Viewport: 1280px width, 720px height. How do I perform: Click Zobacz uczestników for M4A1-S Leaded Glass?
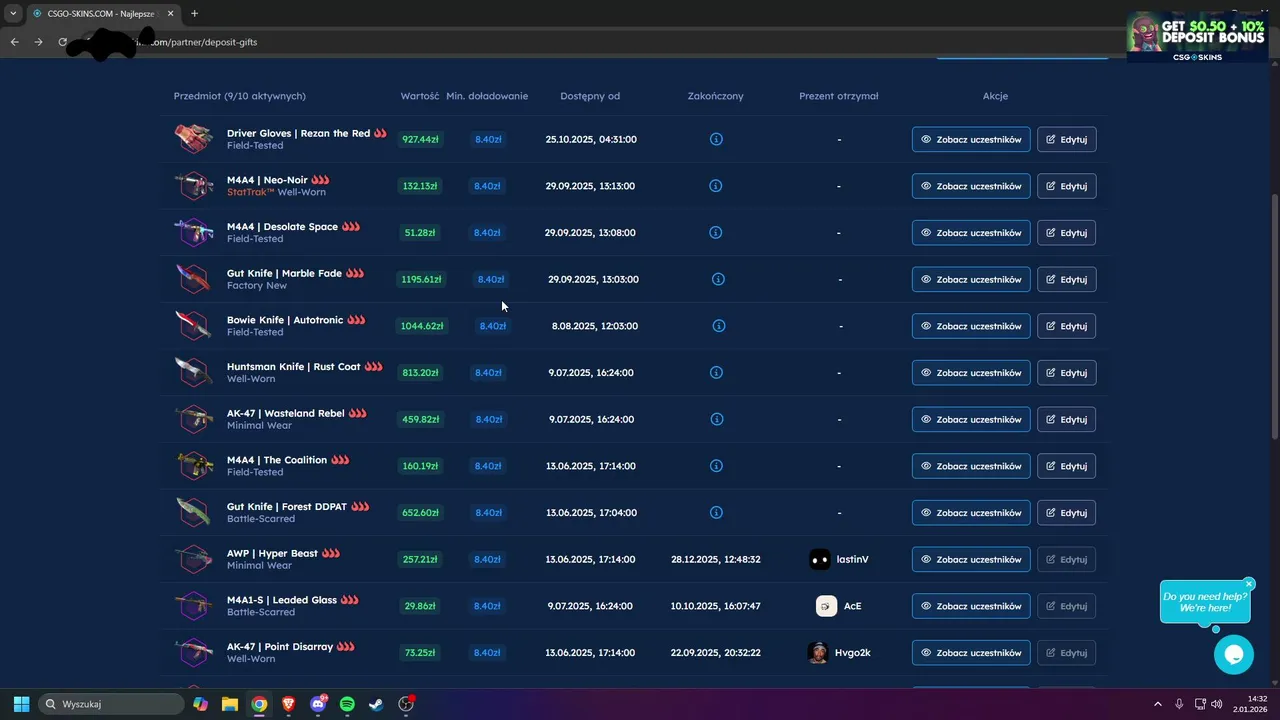pyautogui.click(x=971, y=606)
